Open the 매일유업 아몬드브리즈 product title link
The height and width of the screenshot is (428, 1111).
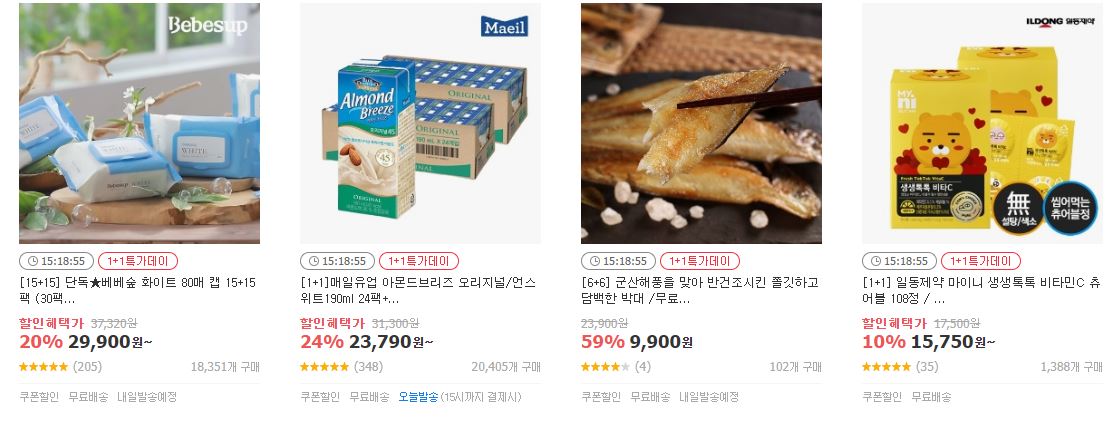(x=418, y=291)
